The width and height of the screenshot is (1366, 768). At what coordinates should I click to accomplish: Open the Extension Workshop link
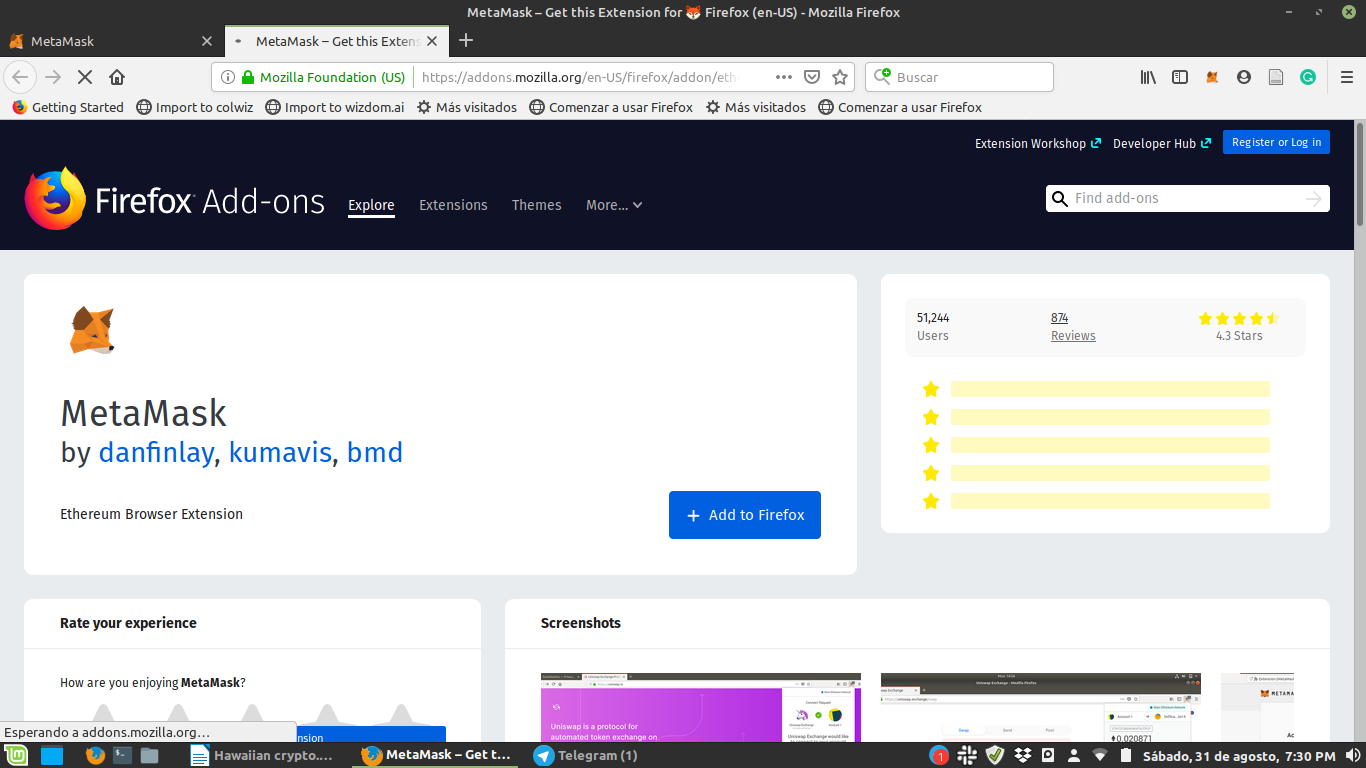[x=1038, y=143]
